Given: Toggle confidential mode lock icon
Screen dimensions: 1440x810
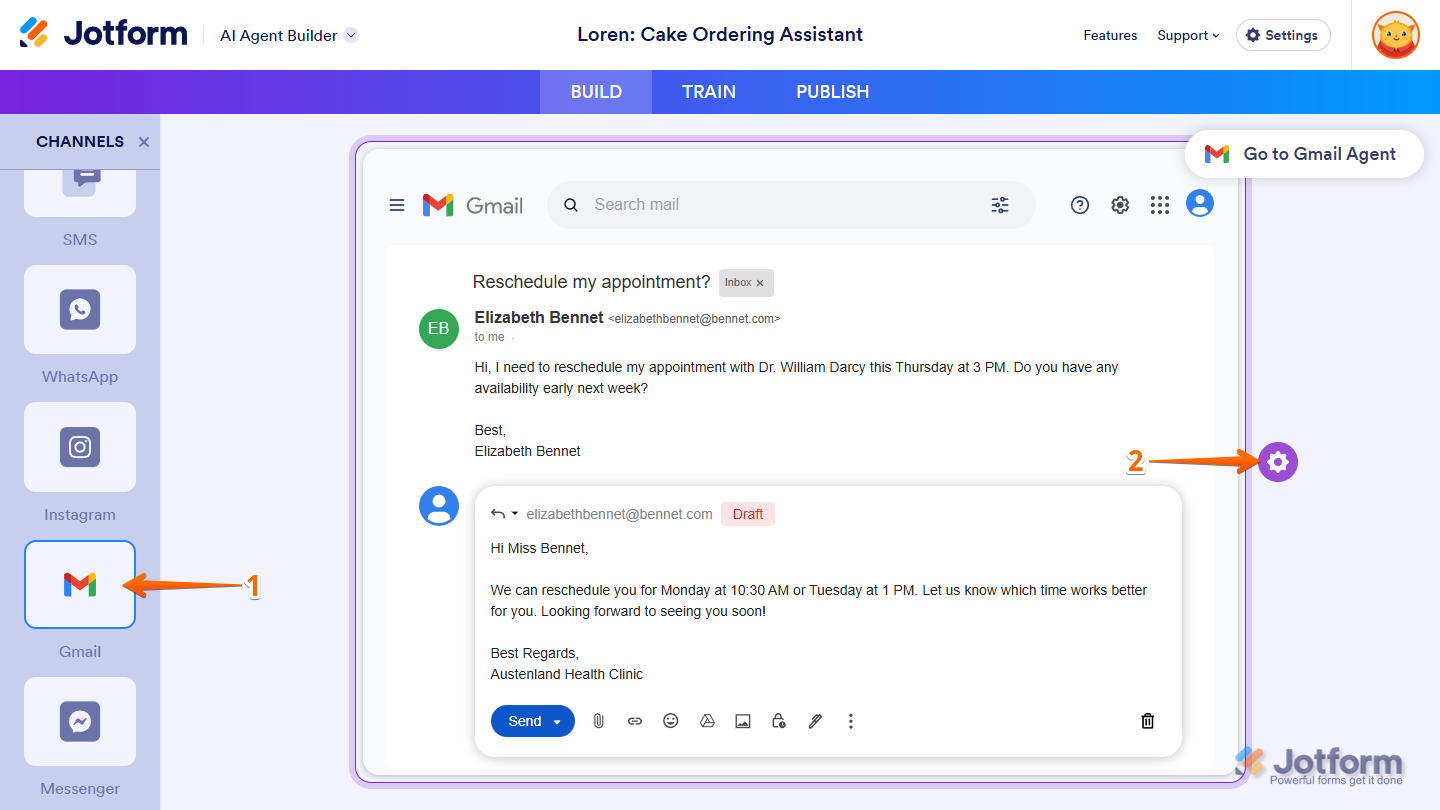Looking at the screenshot, I should (x=779, y=721).
